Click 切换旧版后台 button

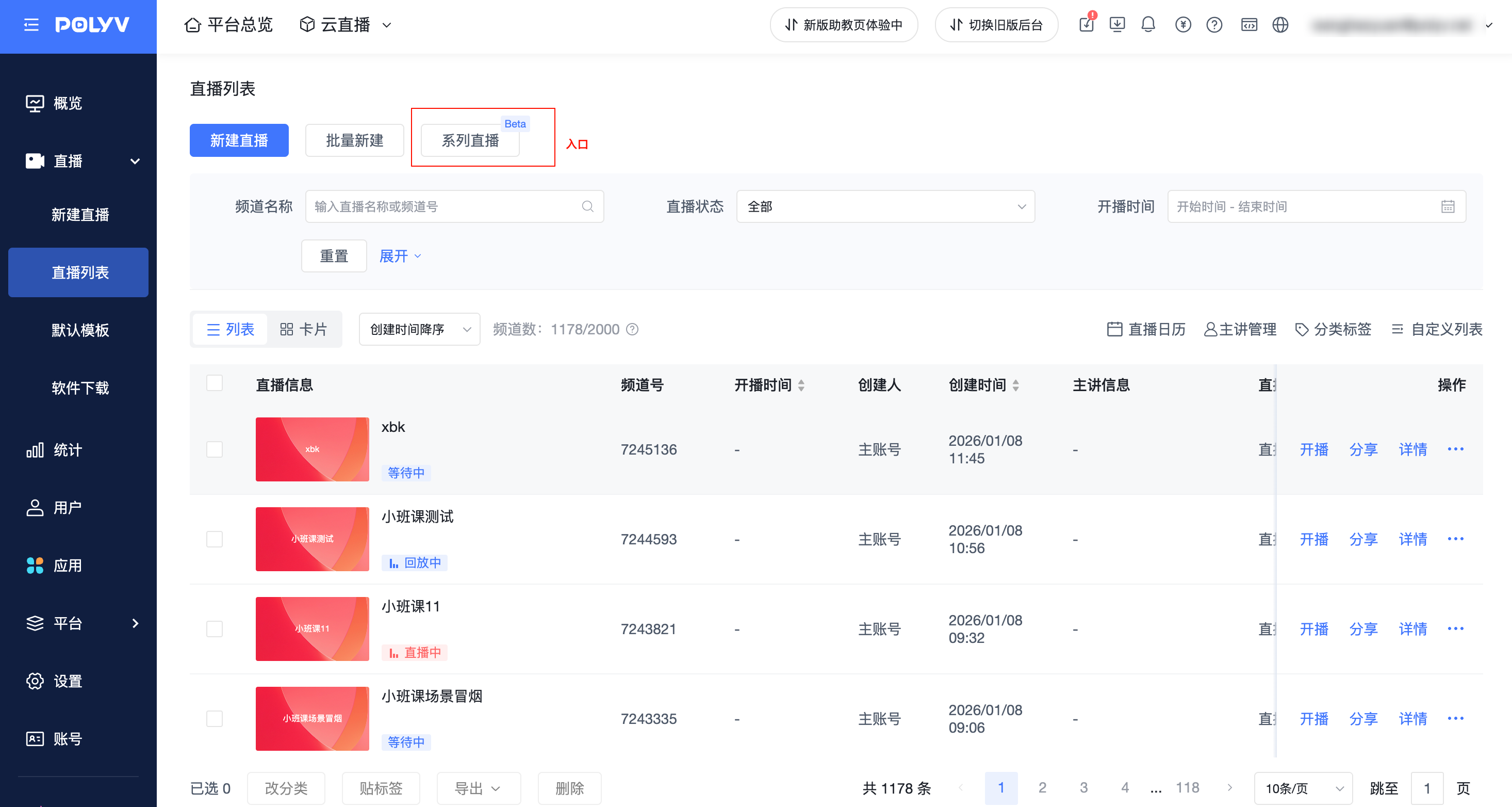(997, 25)
